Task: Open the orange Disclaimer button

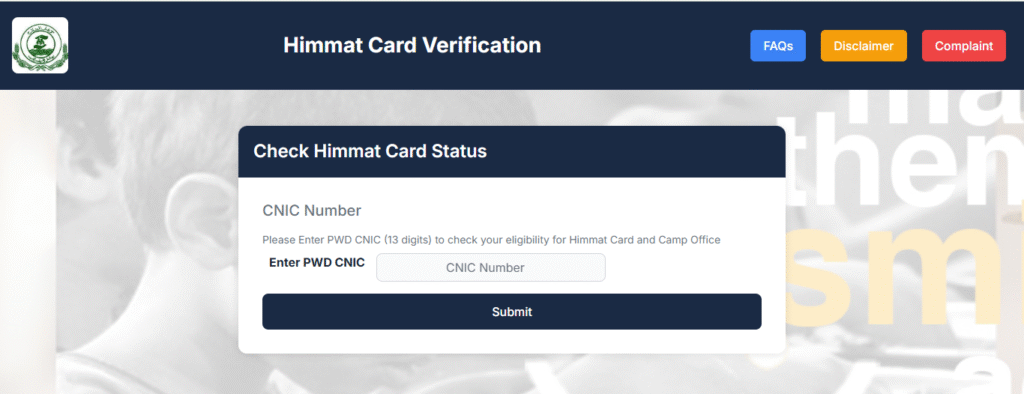Action: click(863, 46)
